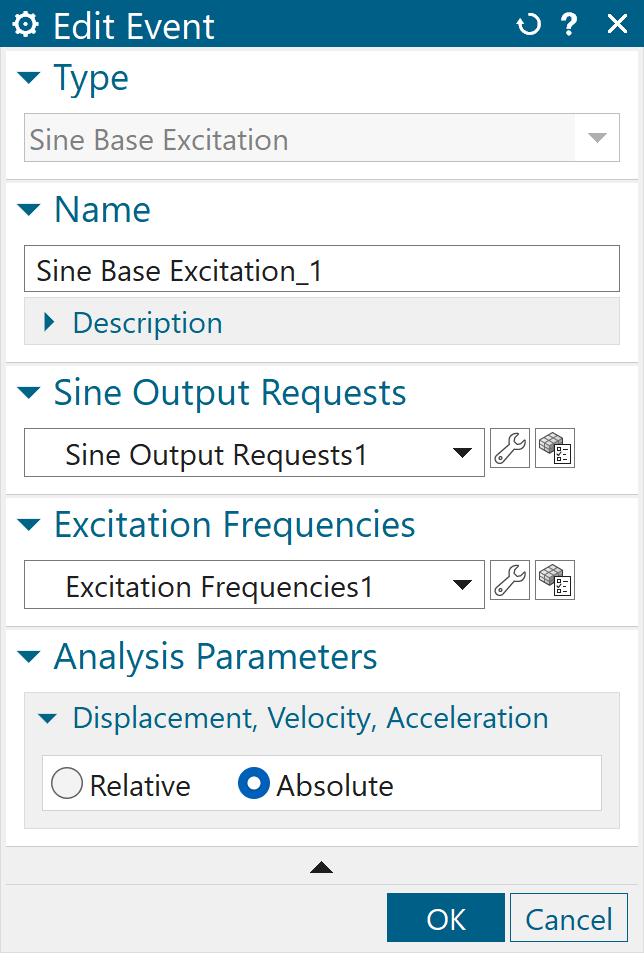
Task: Open the help question mark icon
Action: (570, 25)
